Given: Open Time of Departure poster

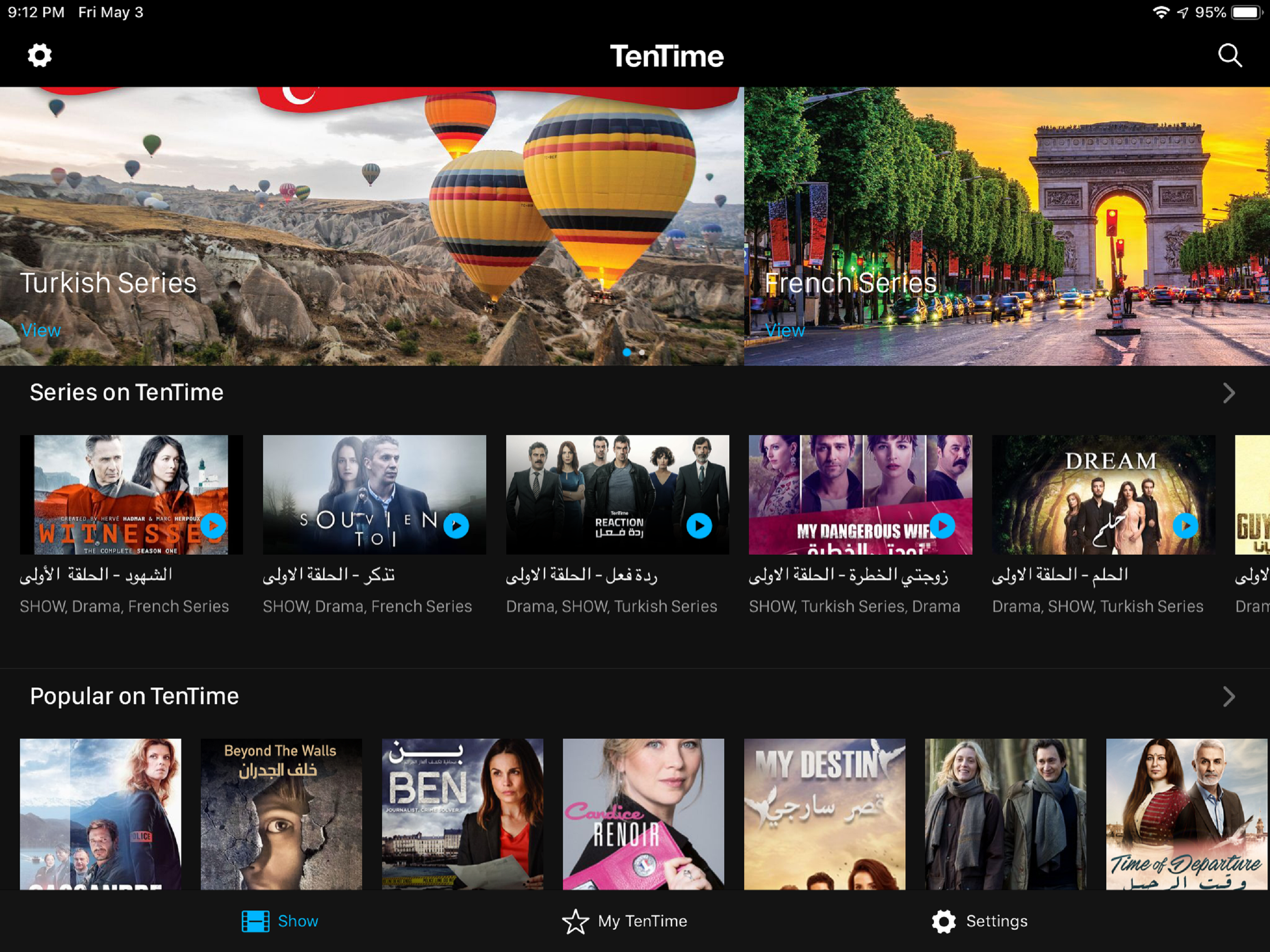Looking at the screenshot, I should click(x=1186, y=813).
